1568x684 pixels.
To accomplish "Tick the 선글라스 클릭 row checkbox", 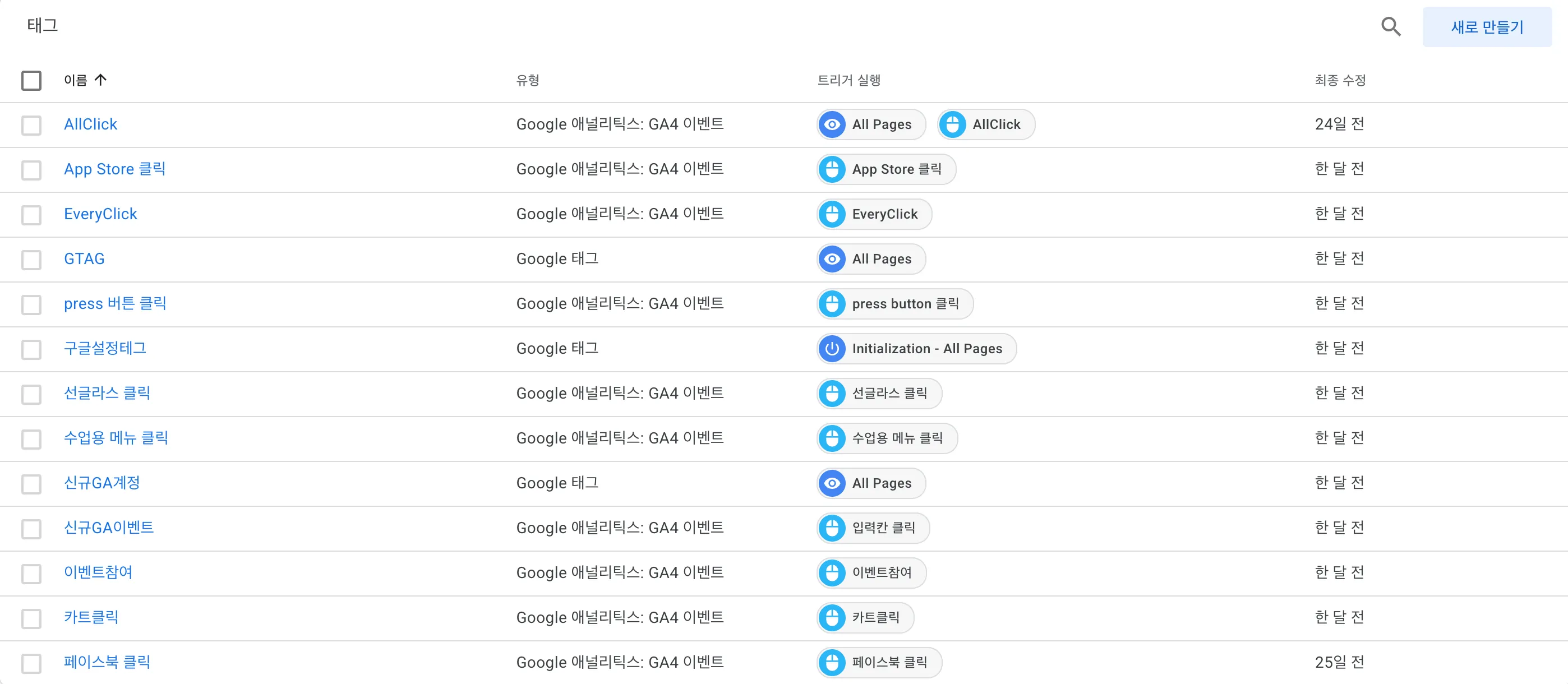I will point(31,394).
